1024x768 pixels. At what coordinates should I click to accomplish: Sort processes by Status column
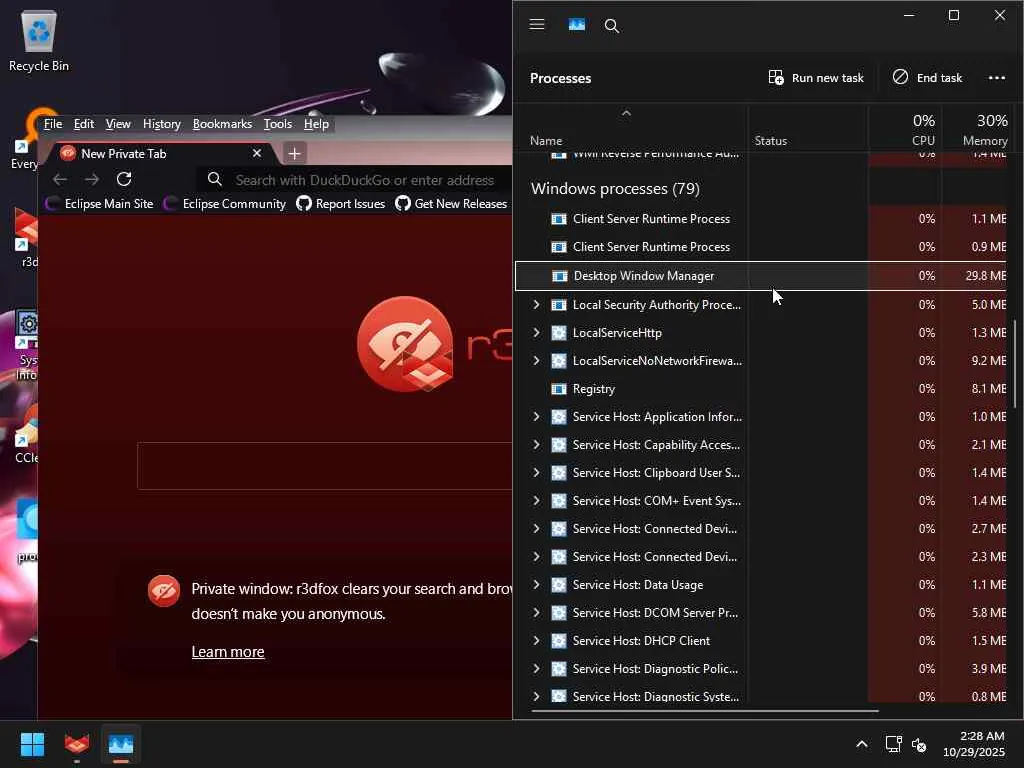point(771,140)
